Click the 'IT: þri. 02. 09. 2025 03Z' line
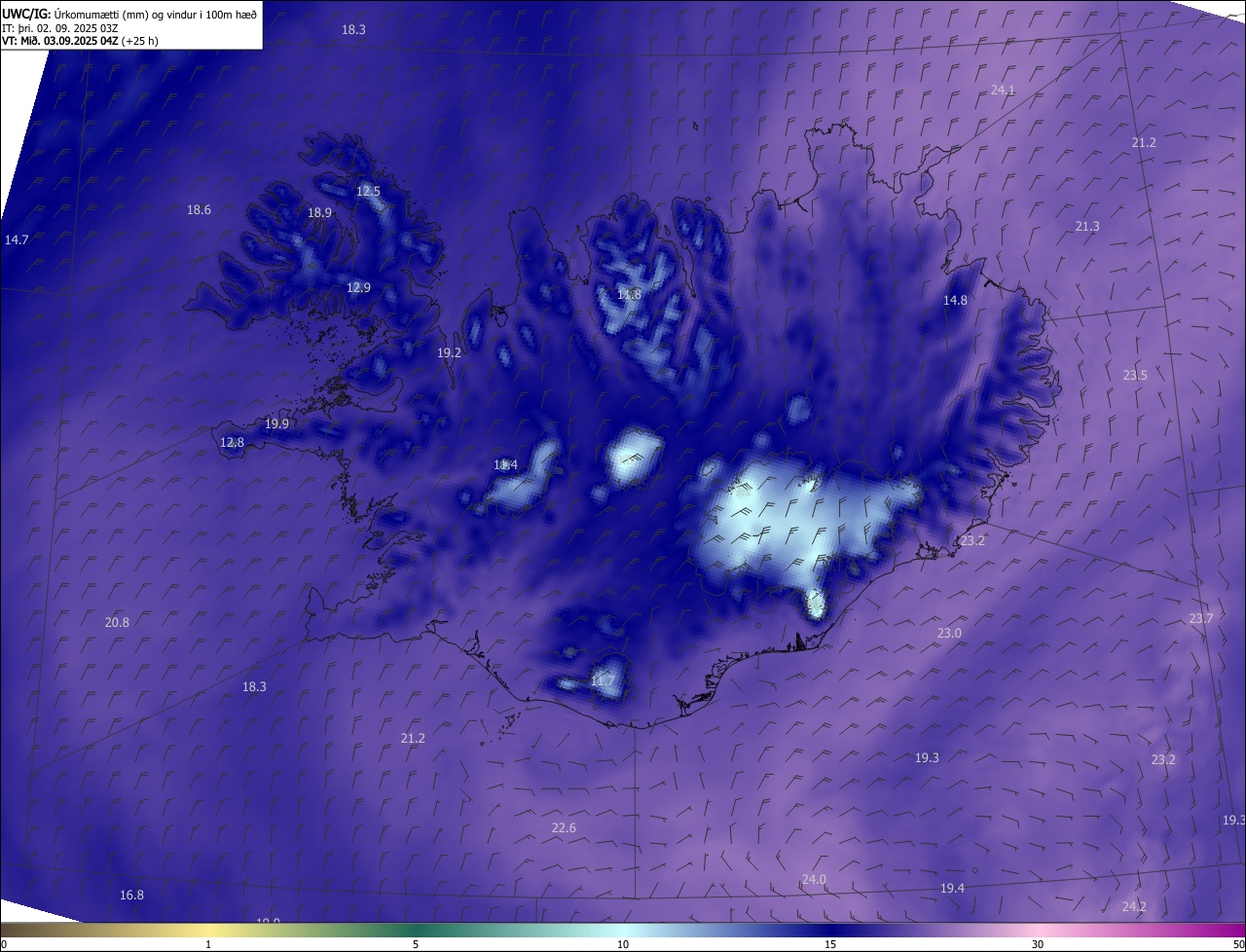The image size is (1246, 952). pos(61,28)
